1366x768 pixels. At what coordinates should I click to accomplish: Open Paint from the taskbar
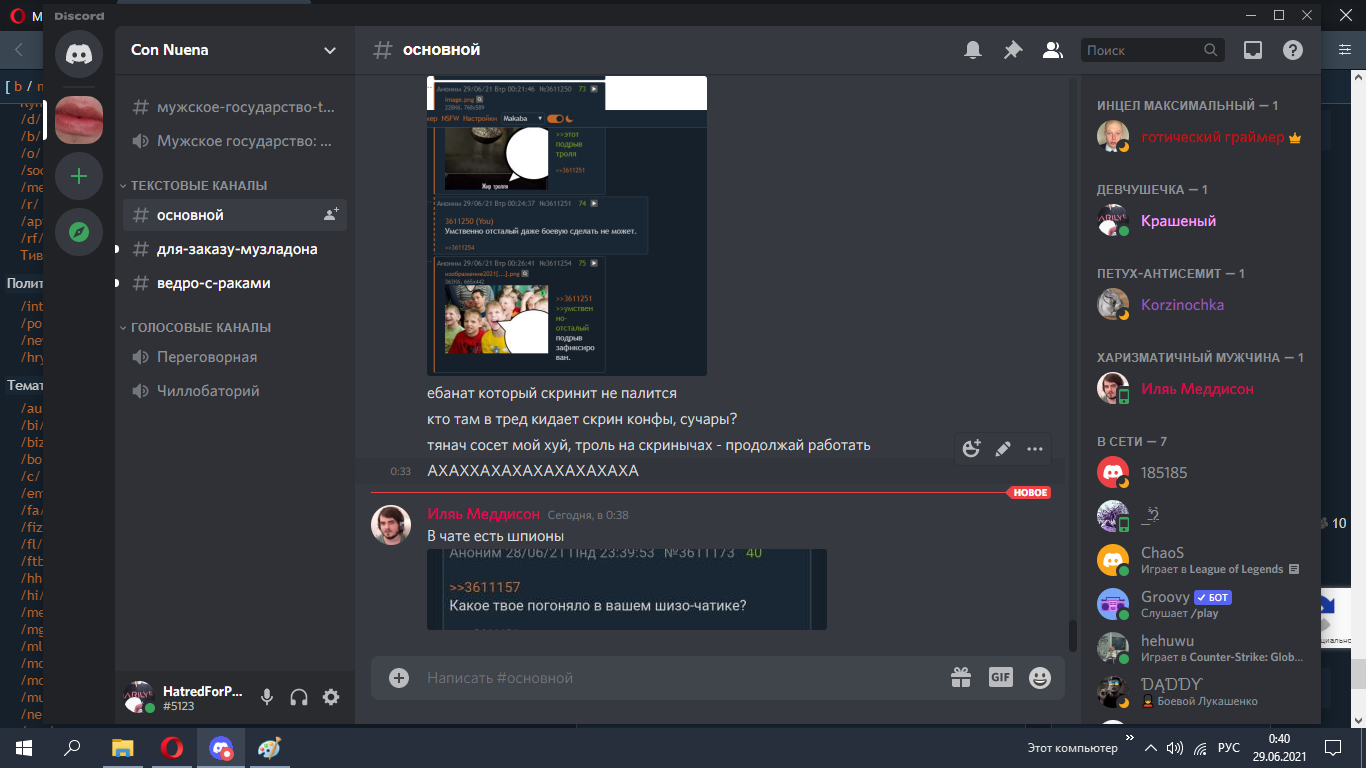(270, 748)
